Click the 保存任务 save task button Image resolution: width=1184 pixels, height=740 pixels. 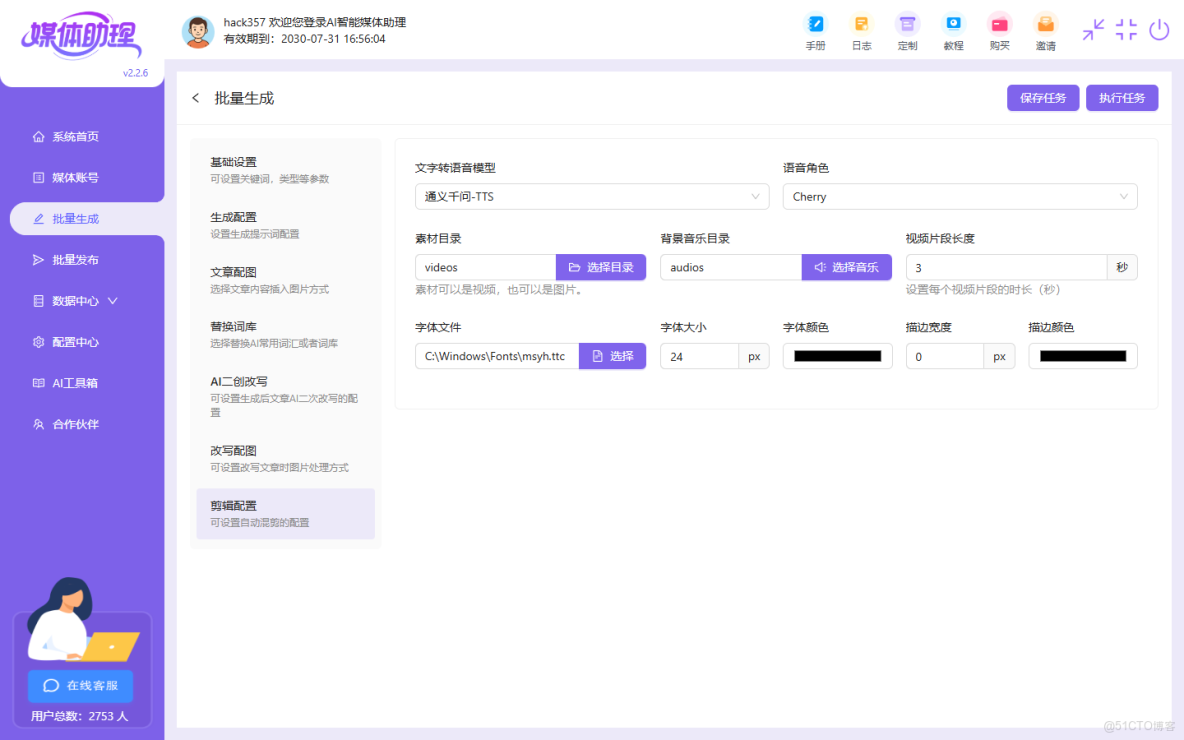click(1043, 97)
